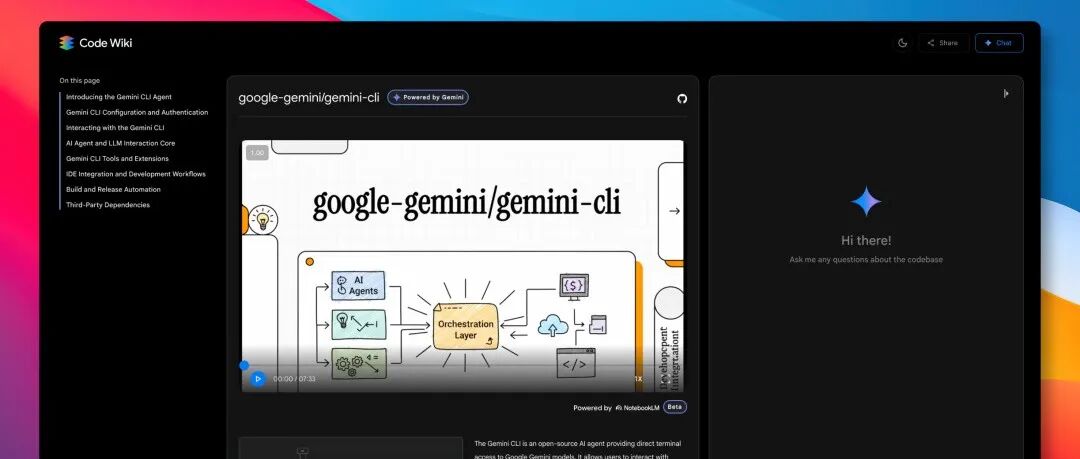
Task: Go to Third-Party Dependencies section
Action: click(108, 205)
